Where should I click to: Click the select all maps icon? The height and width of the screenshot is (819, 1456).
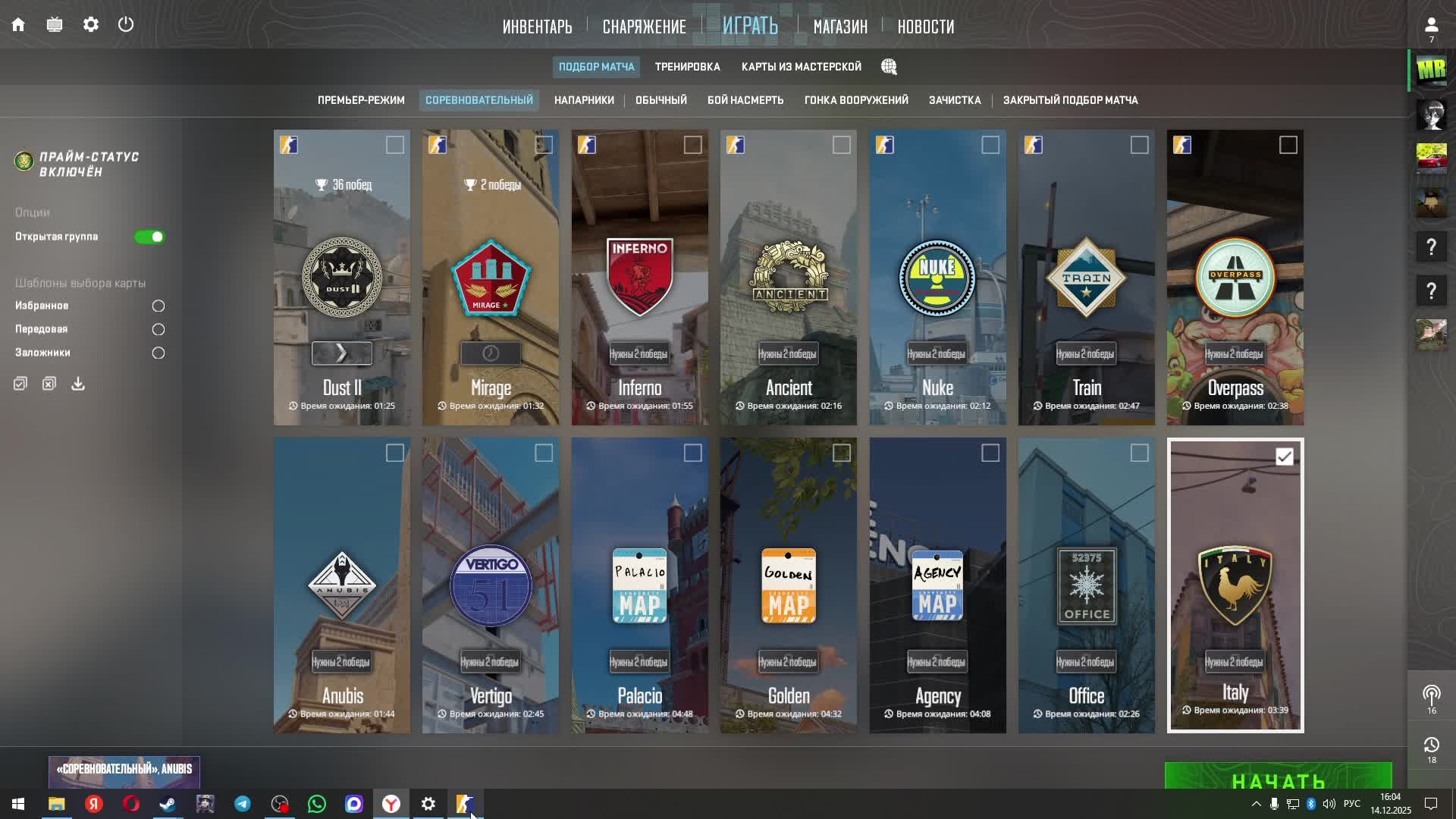click(20, 384)
